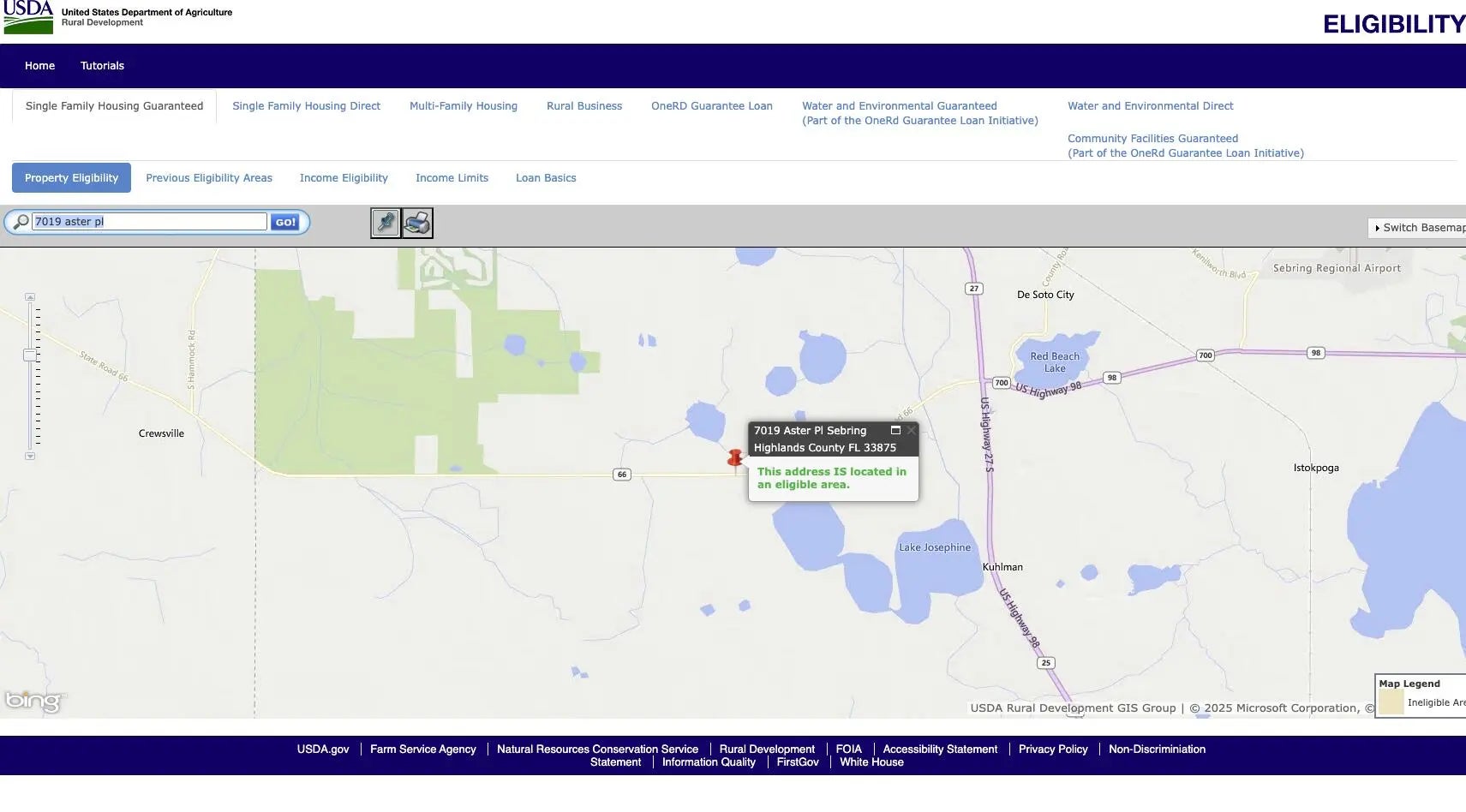Click the address search input field
The image size is (1466, 812).
point(149,222)
